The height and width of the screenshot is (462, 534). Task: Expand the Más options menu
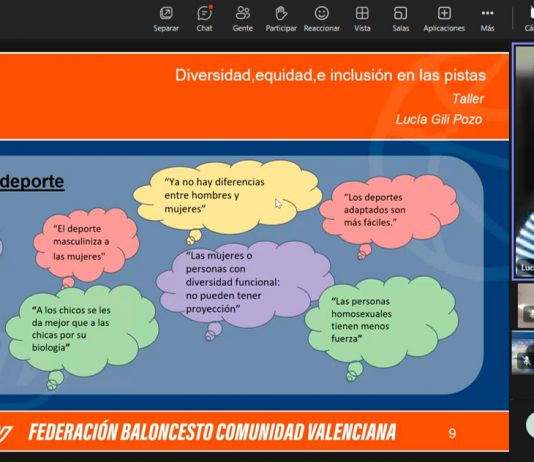click(487, 19)
